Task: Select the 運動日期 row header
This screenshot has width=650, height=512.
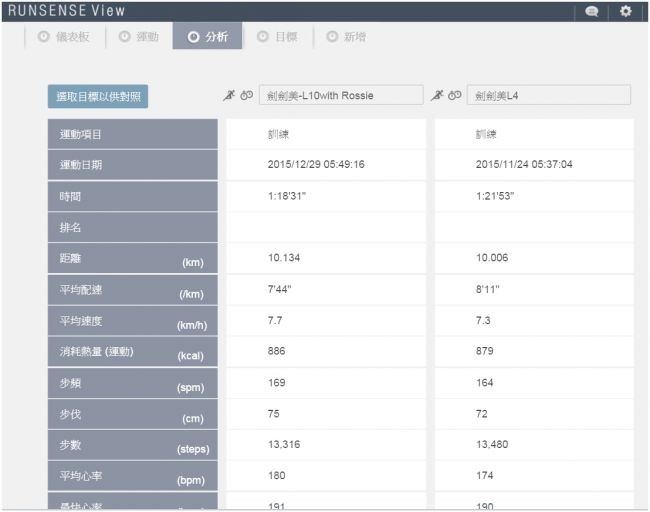Action: click(133, 165)
